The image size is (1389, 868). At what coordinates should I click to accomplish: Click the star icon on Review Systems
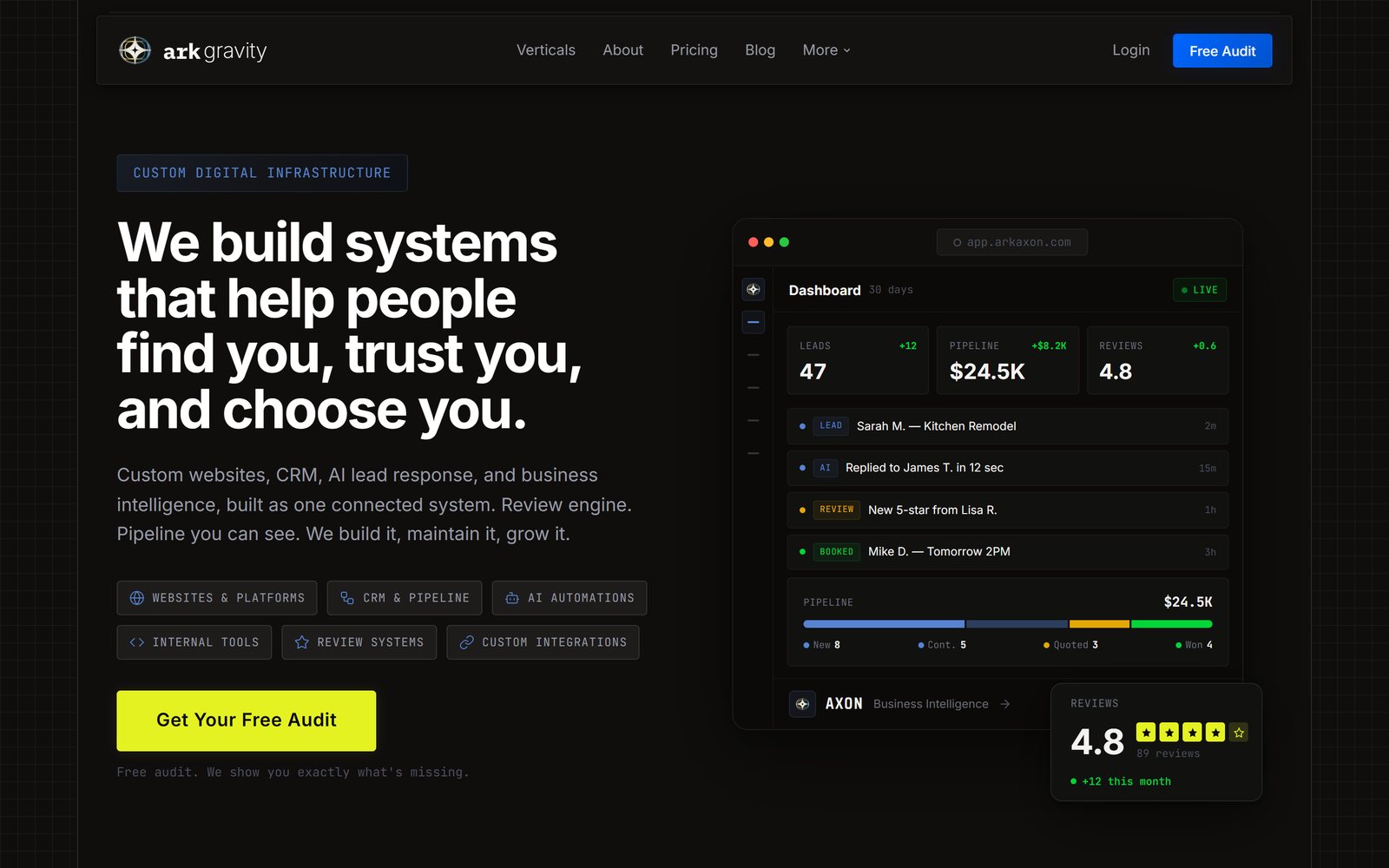coord(302,642)
